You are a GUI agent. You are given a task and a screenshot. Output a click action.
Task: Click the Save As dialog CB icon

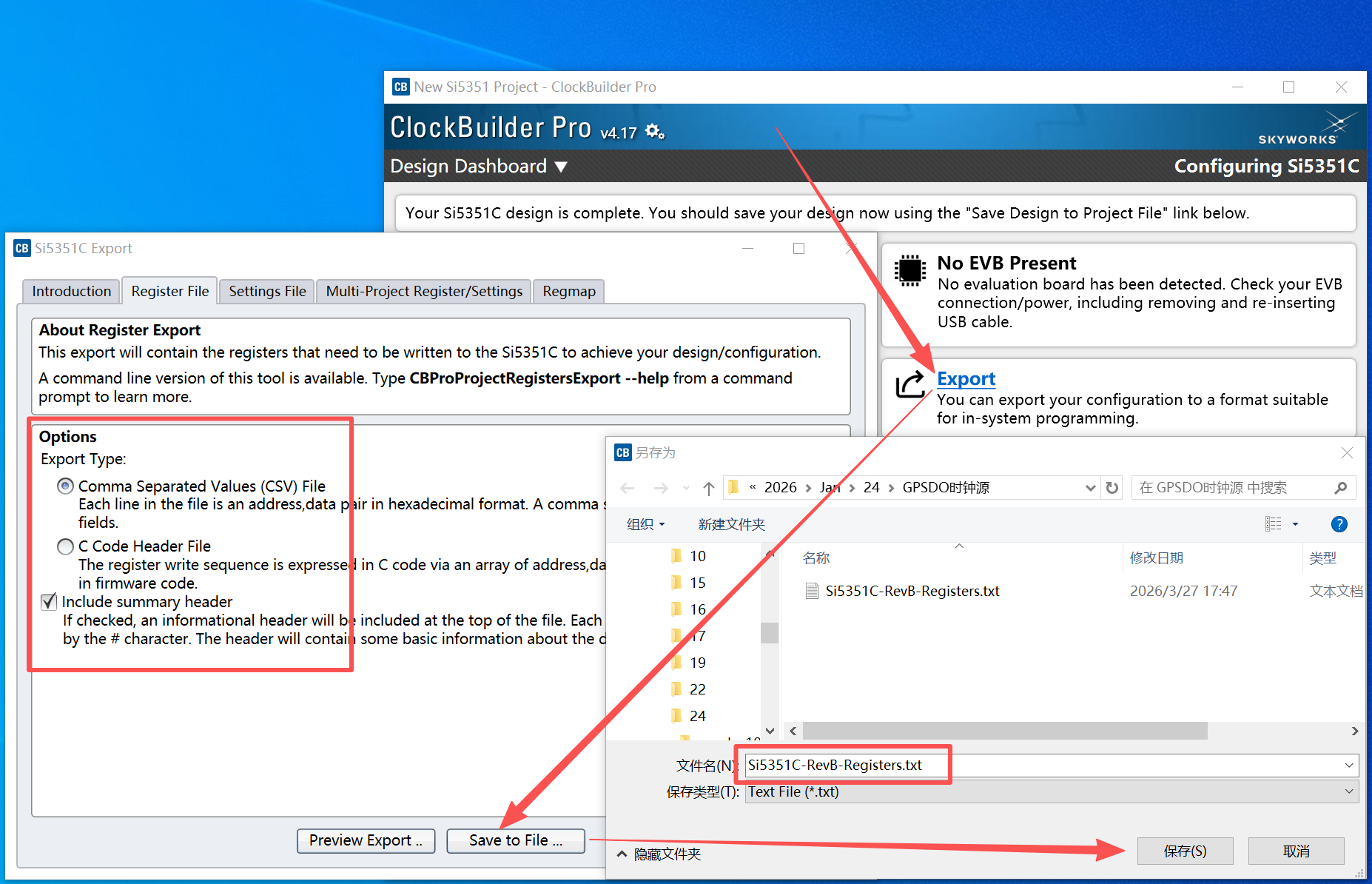(x=623, y=452)
